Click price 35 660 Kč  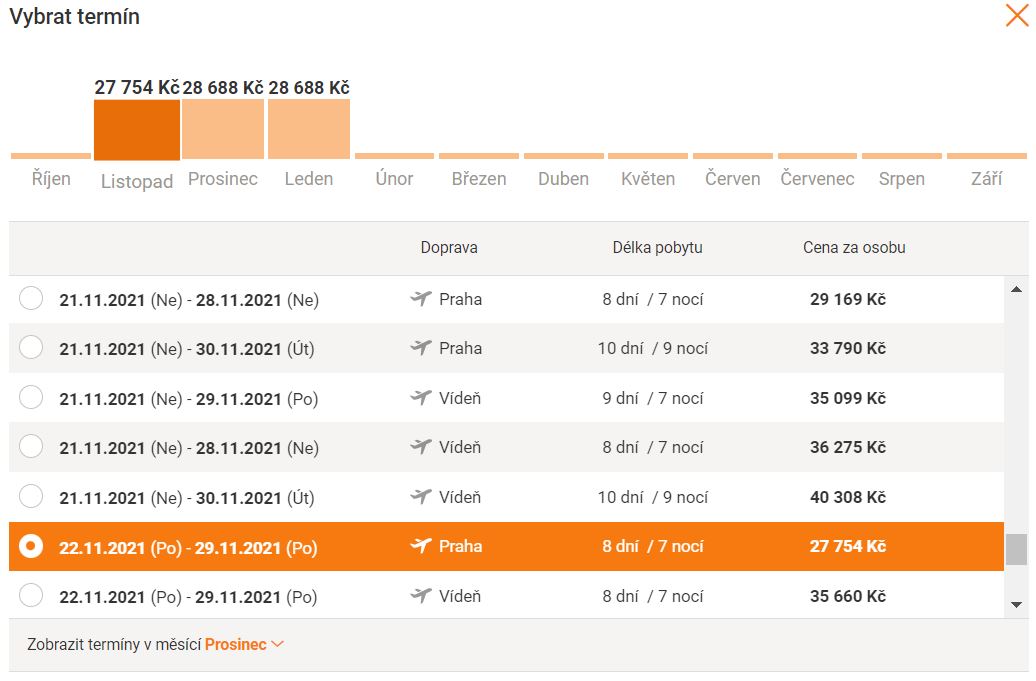(848, 596)
